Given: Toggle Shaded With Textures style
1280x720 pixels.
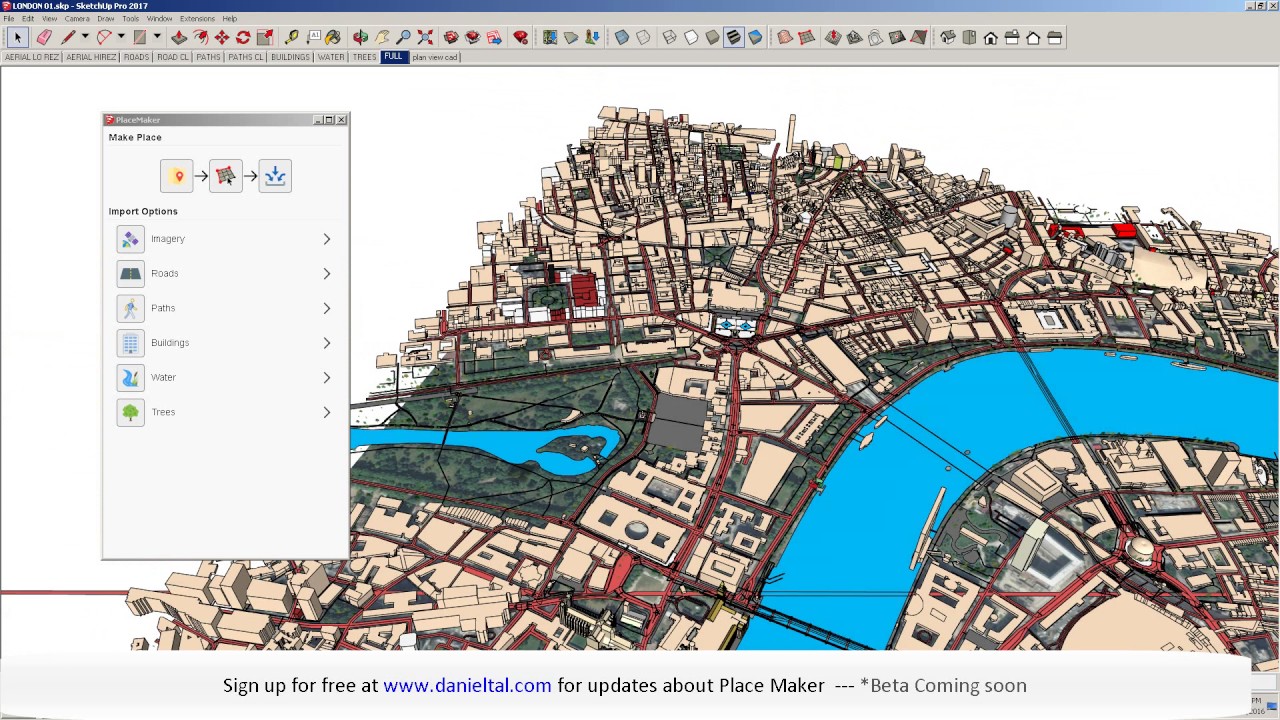Looking at the screenshot, I should click(734, 37).
